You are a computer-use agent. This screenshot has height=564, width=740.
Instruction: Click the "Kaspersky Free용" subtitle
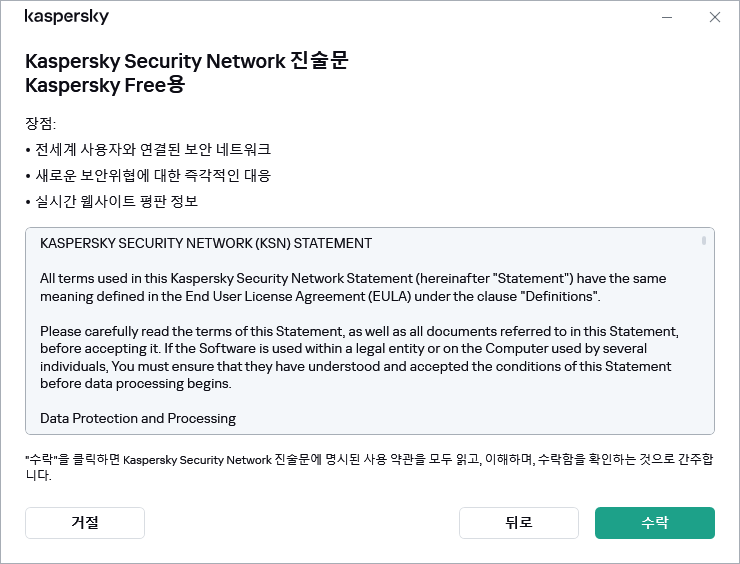click(x=105, y=85)
